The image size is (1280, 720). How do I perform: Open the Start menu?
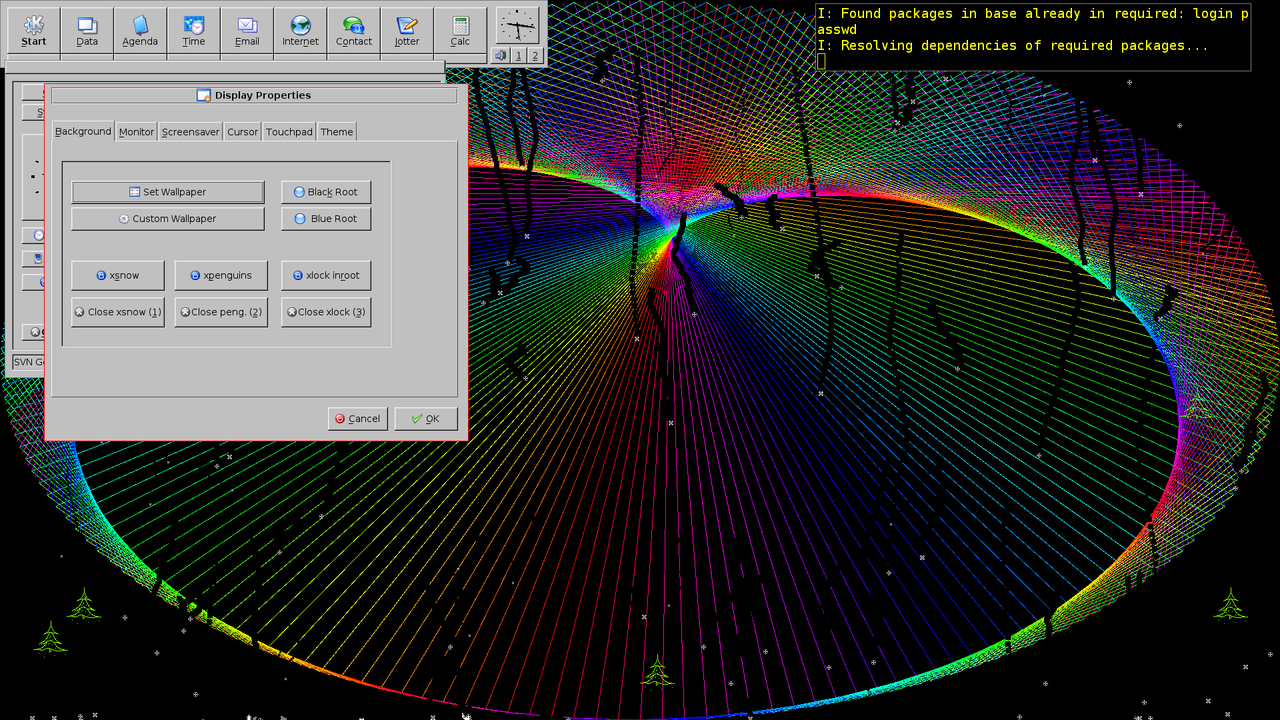33,29
